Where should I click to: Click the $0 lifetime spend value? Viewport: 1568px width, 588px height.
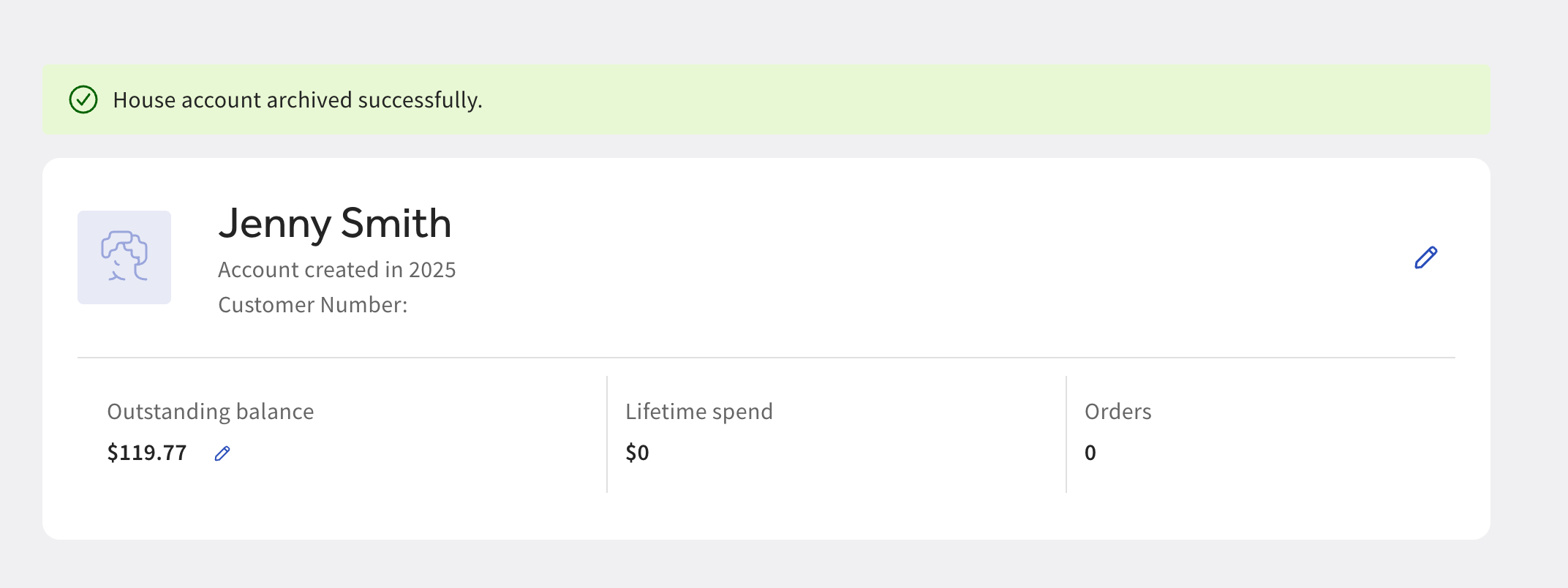pyautogui.click(x=637, y=453)
